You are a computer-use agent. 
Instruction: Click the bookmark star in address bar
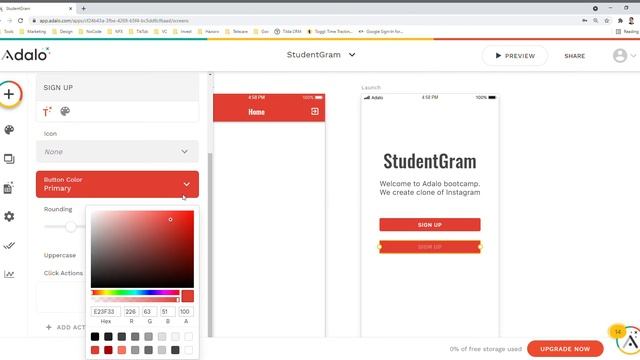click(x=607, y=20)
